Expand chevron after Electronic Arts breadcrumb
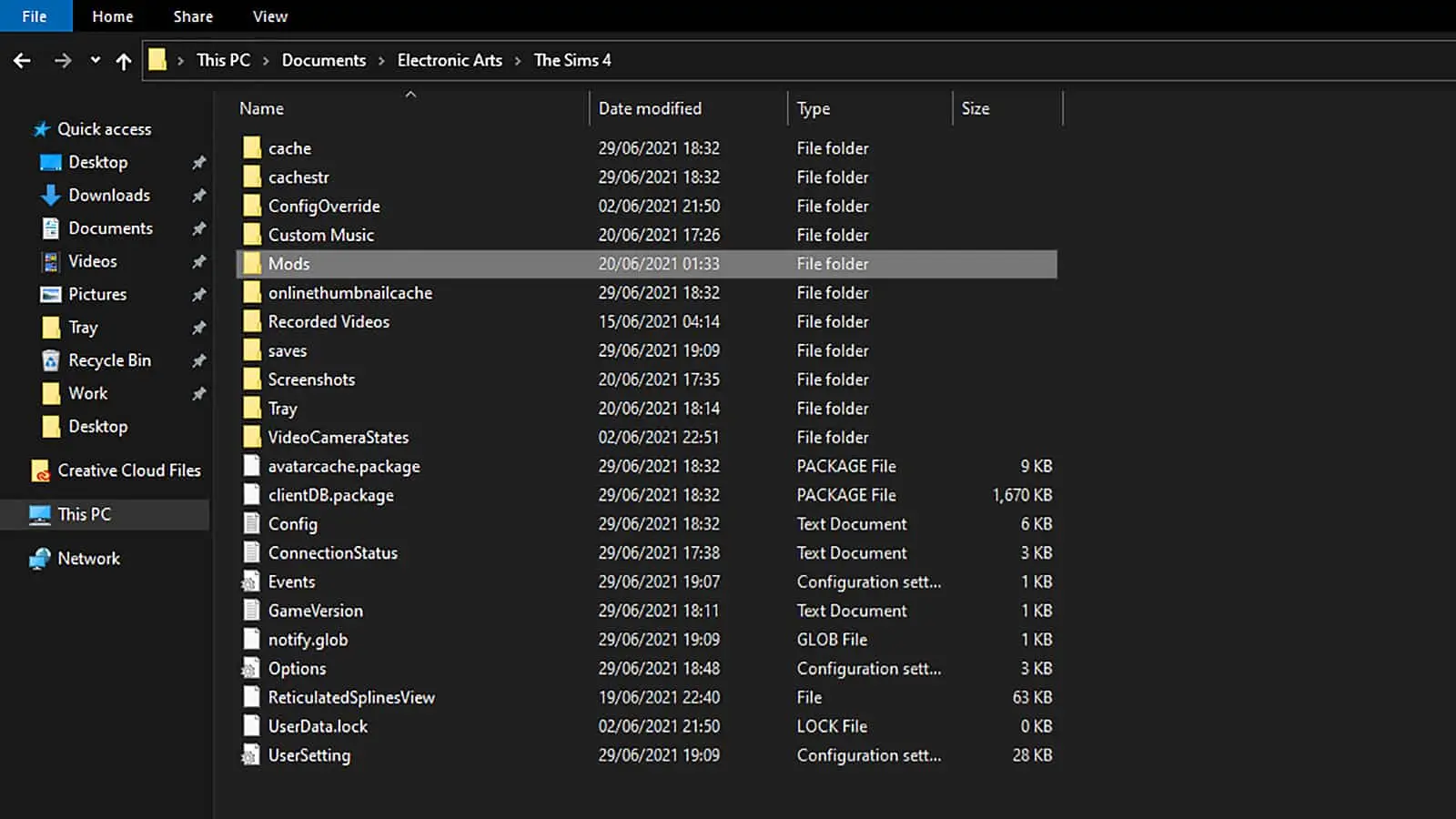The height and width of the screenshot is (819, 1456). point(518,61)
